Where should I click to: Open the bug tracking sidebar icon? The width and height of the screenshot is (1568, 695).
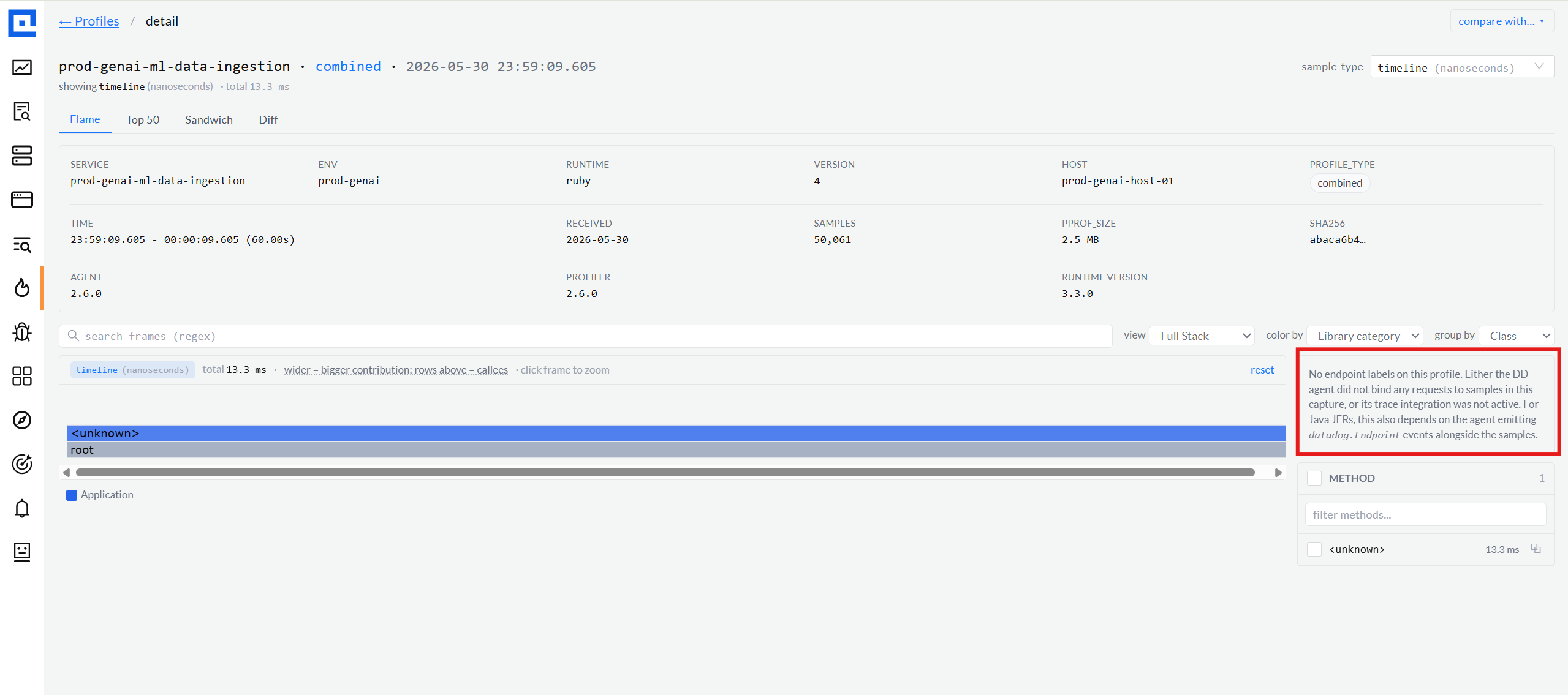pyautogui.click(x=22, y=332)
